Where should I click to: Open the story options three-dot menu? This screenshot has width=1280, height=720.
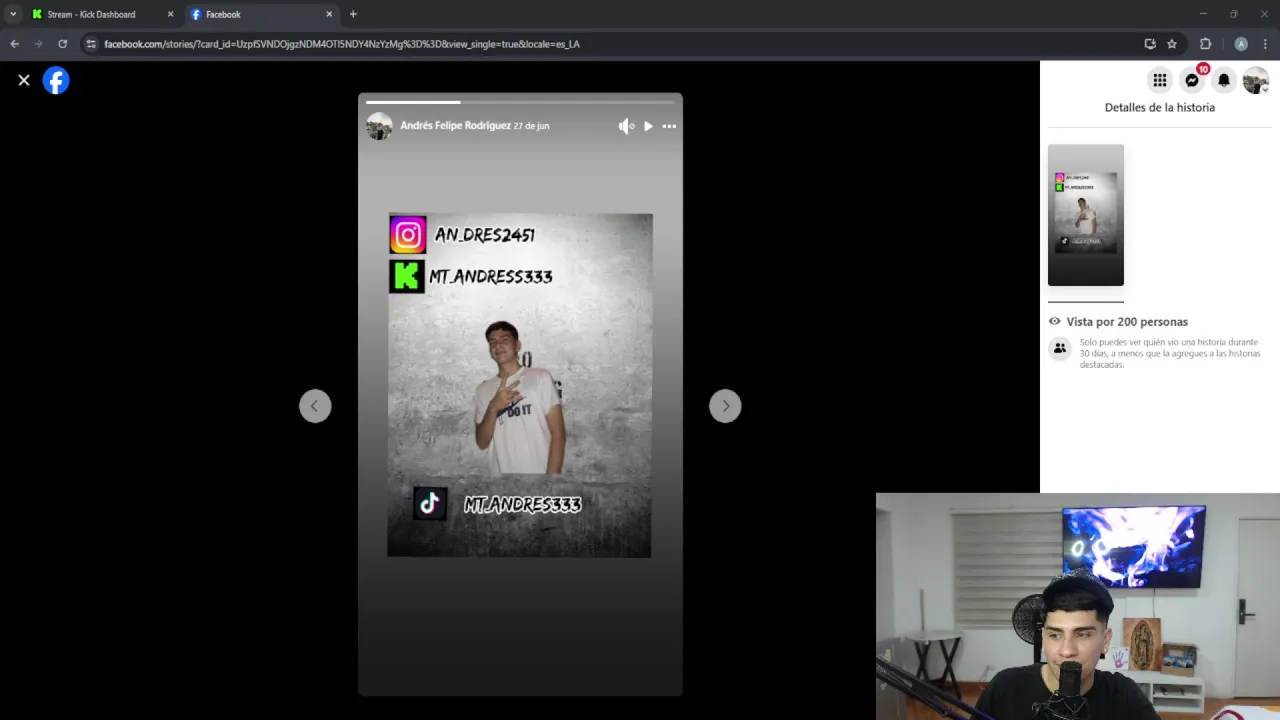669,126
